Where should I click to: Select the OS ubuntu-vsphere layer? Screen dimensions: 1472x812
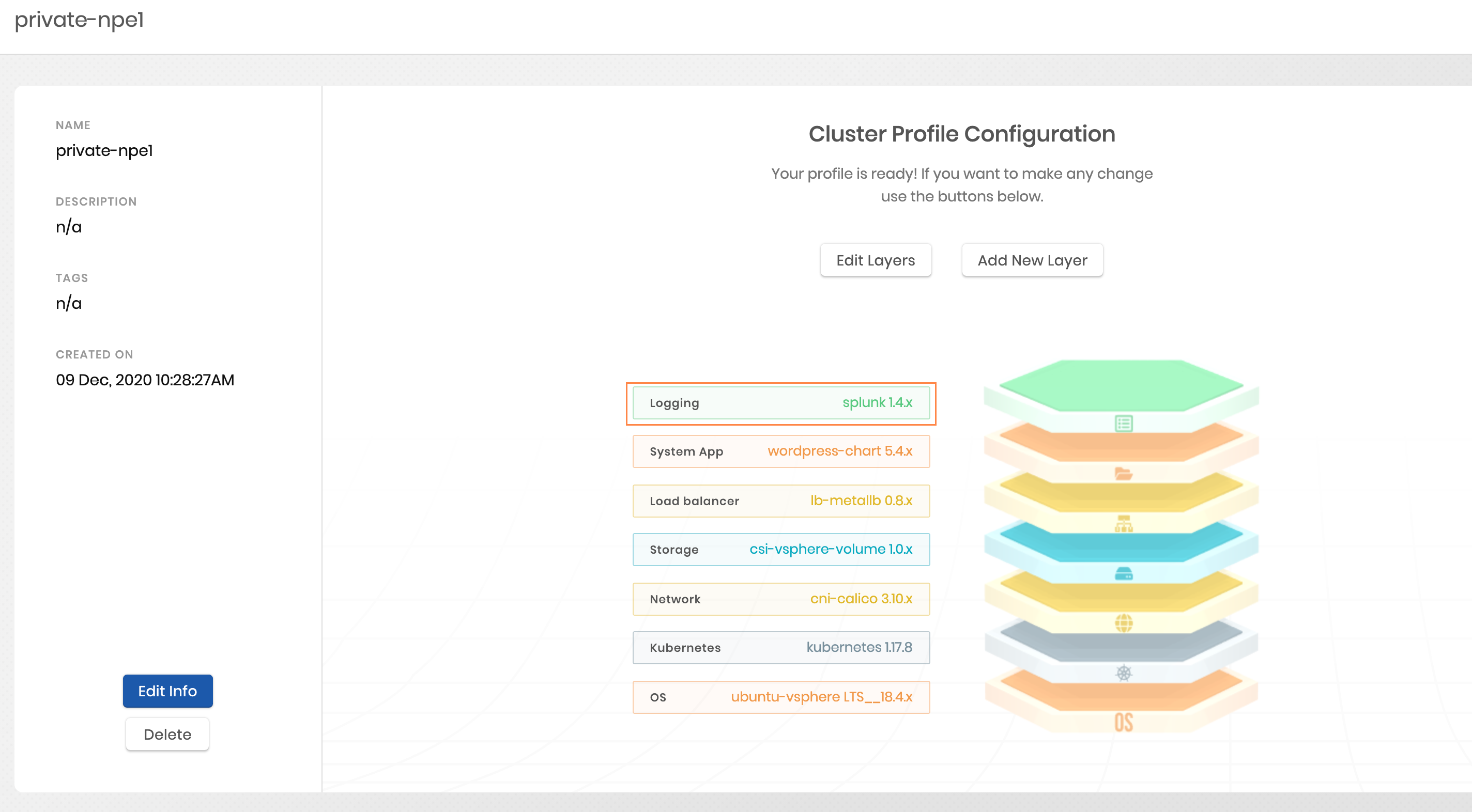[781, 697]
